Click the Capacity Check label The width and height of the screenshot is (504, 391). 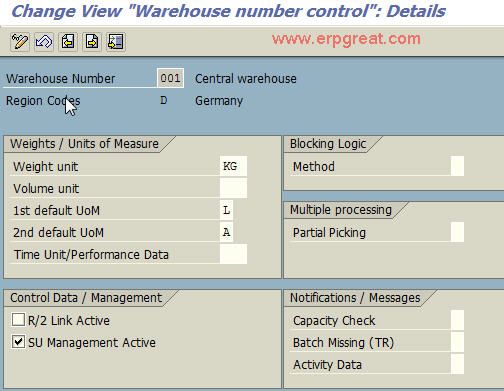tap(334, 320)
